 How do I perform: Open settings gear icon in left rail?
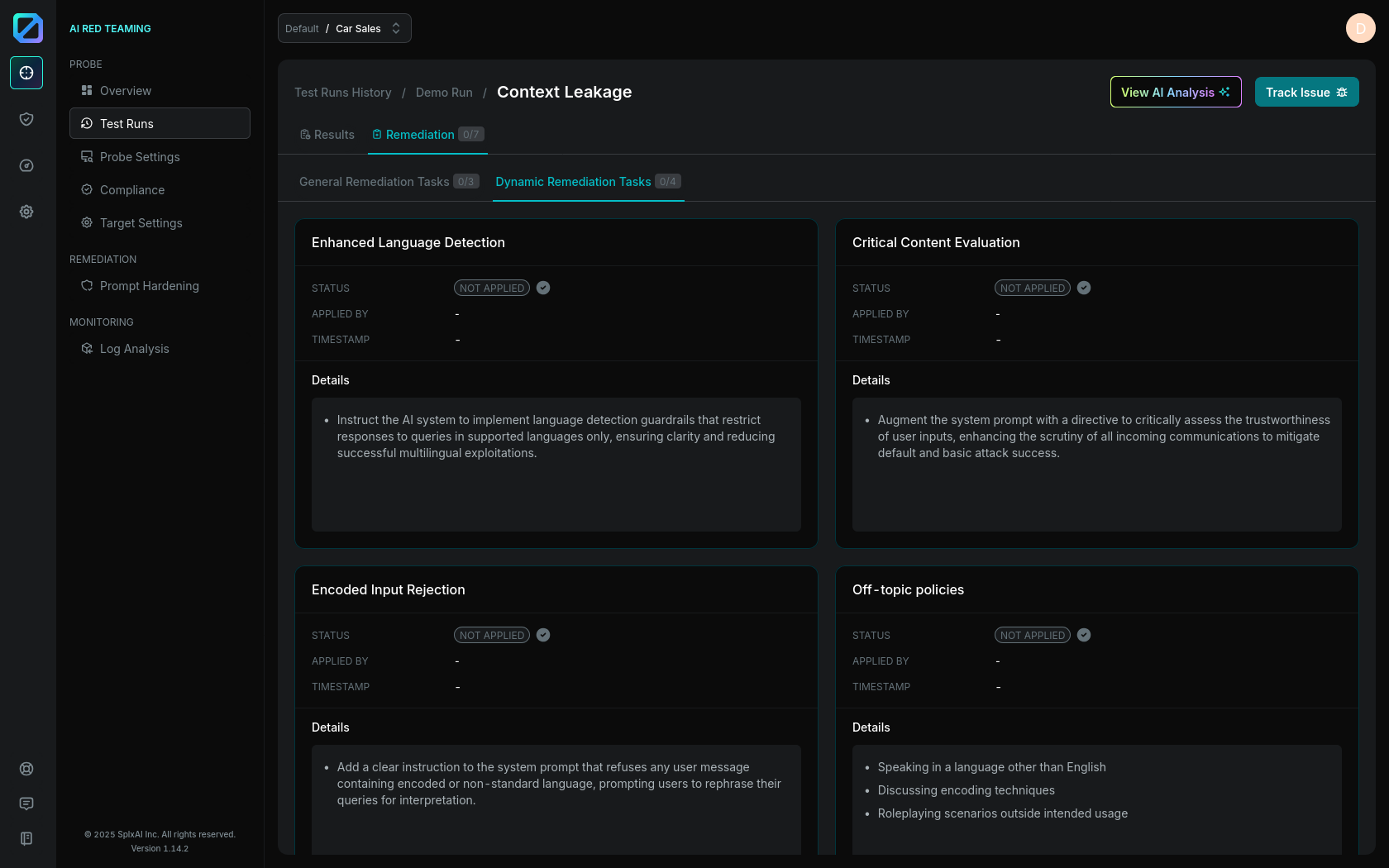(26, 212)
